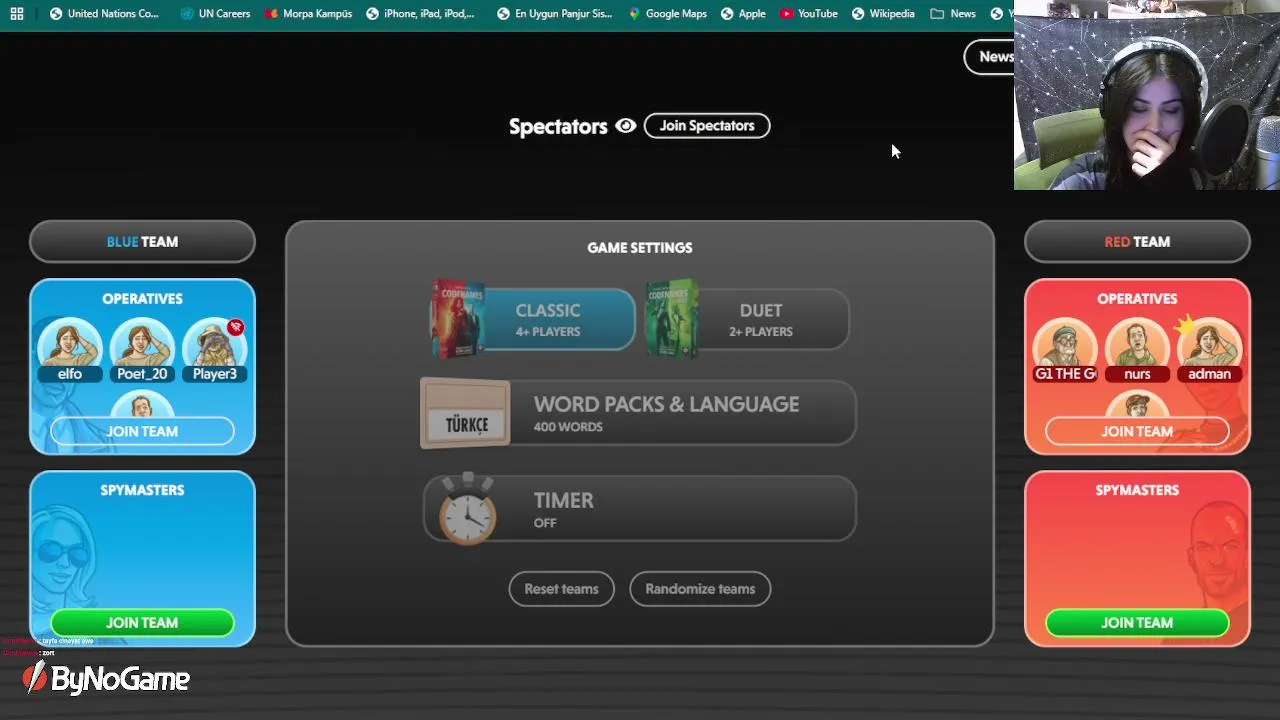Image resolution: width=1280 pixels, height=720 pixels.
Task: Click the elfo player avatar
Action: 70,349
